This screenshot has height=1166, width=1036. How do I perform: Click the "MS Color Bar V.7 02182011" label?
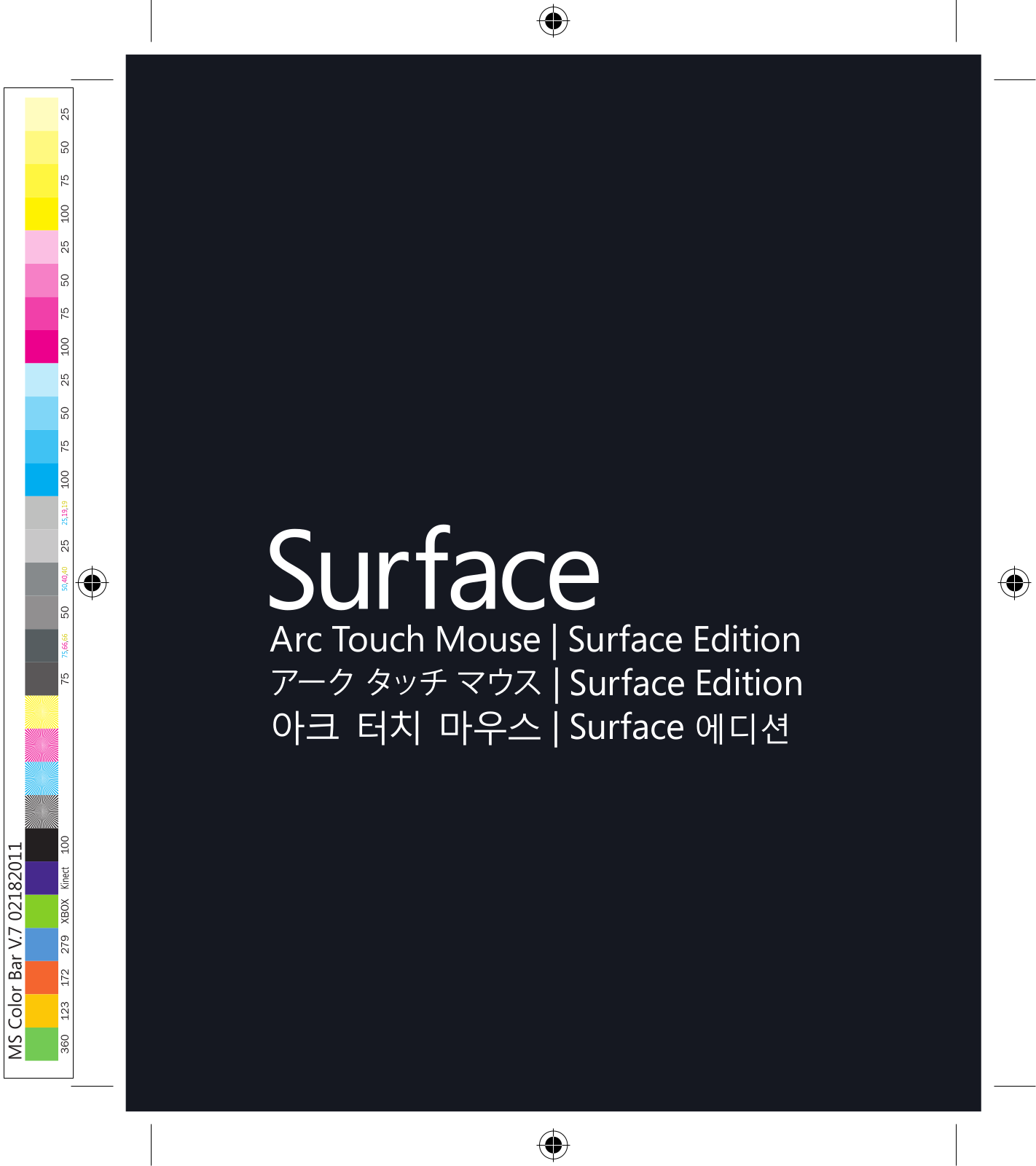coord(15,950)
